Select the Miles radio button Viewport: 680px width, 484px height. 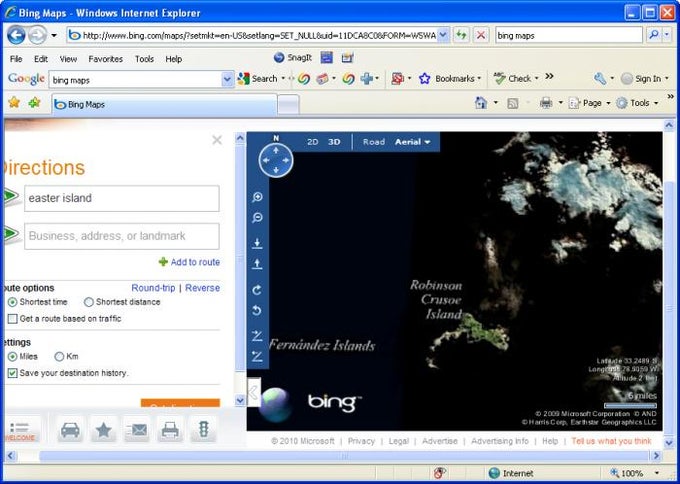point(13,356)
